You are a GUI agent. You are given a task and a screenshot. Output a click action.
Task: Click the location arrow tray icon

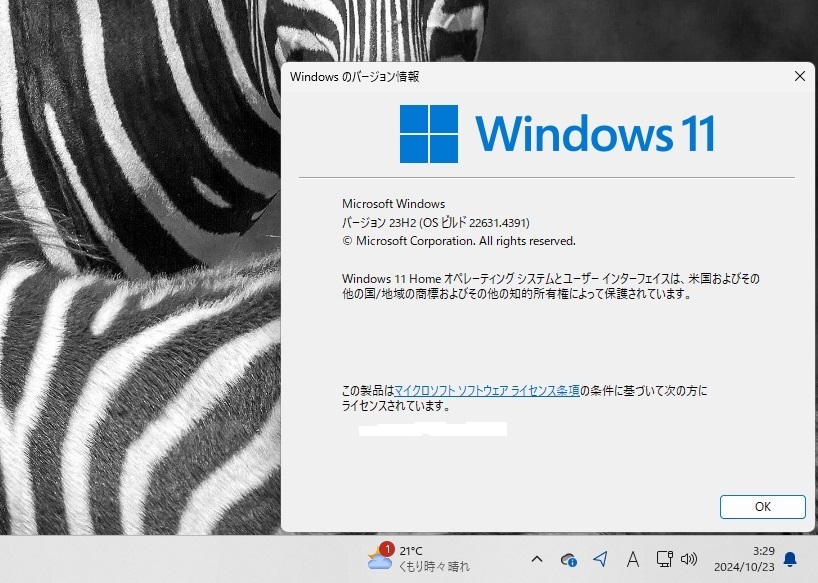(x=600, y=559)
